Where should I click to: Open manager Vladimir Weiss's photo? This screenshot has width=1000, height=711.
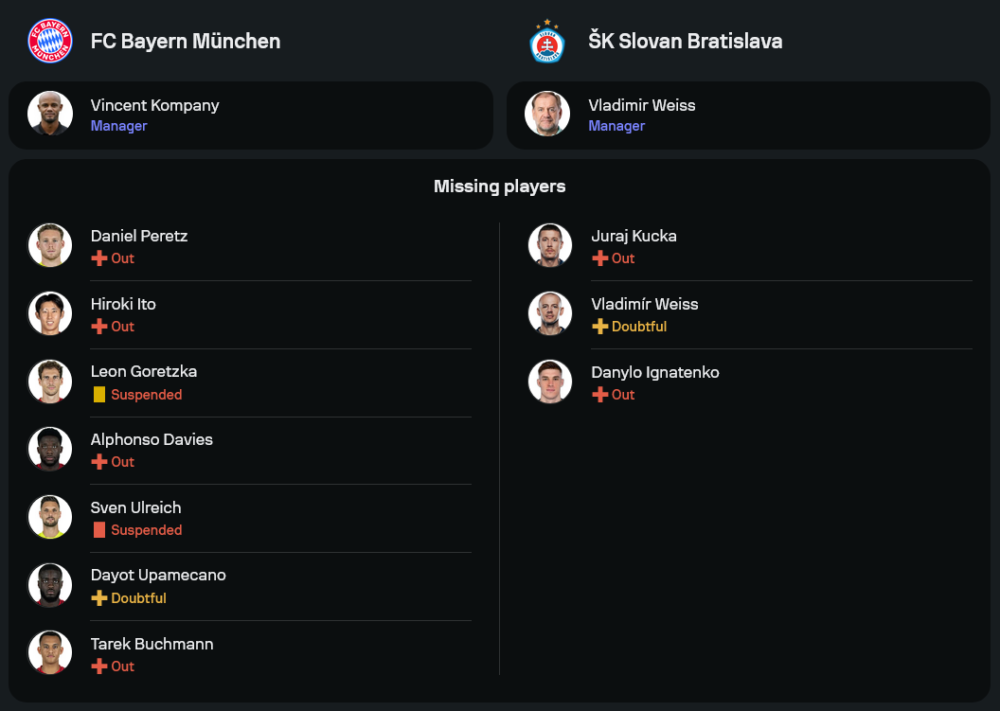(547, 114)
